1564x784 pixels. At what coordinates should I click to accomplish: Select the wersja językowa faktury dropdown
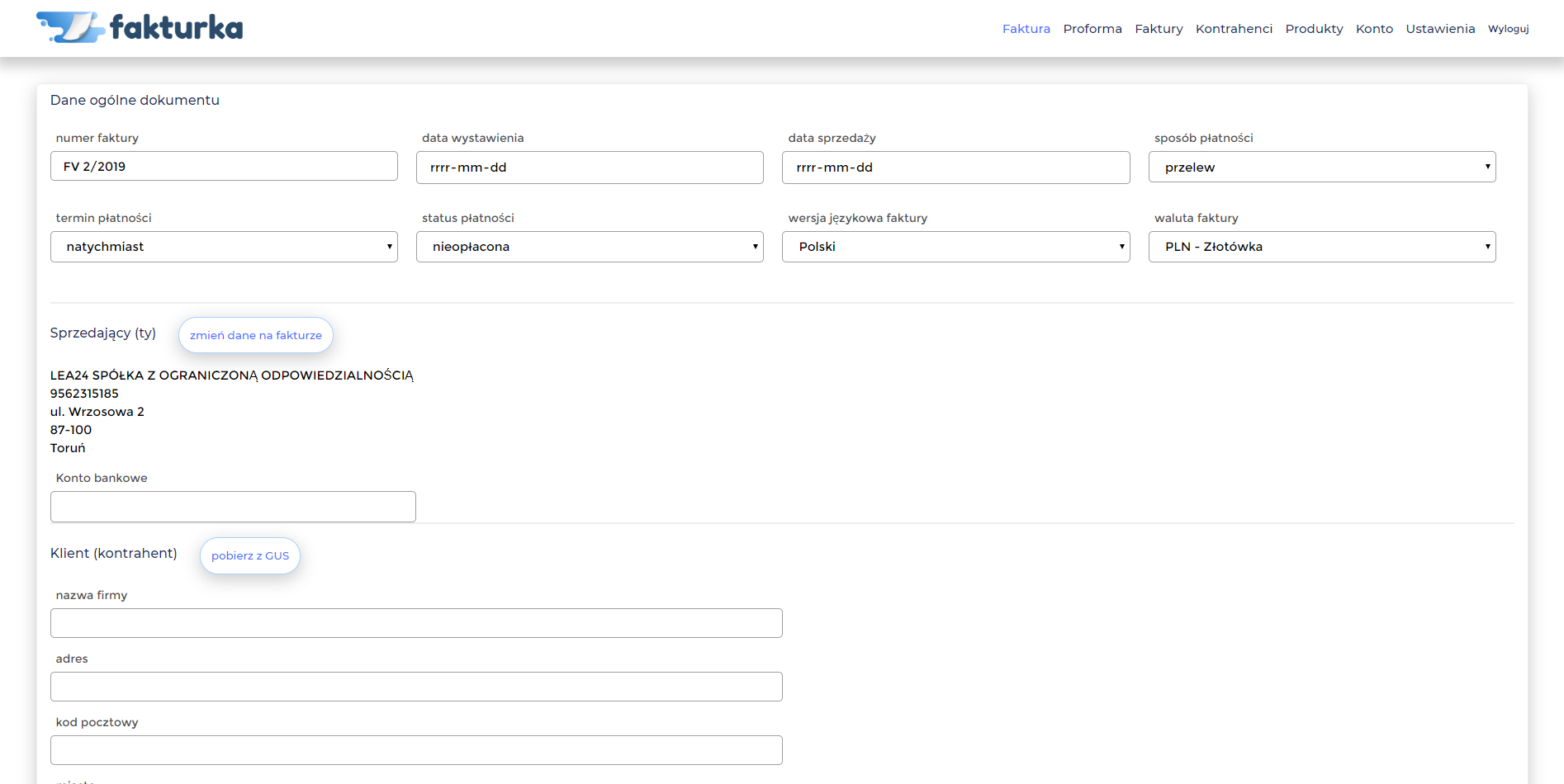click(955, 247)
